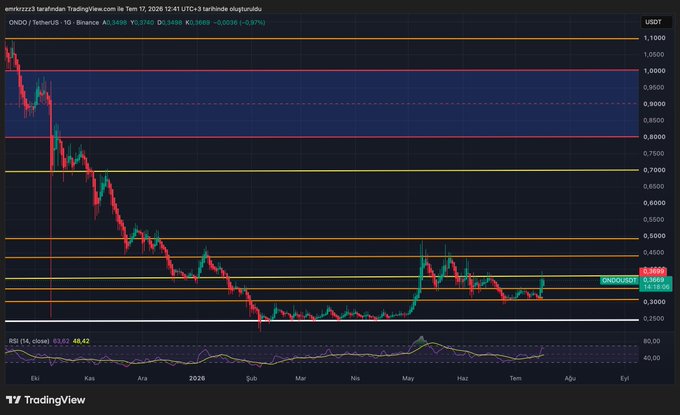Click the 0,7000 price axis label
This screenshot has width=680, height=415.
click(x=654, y=170)
